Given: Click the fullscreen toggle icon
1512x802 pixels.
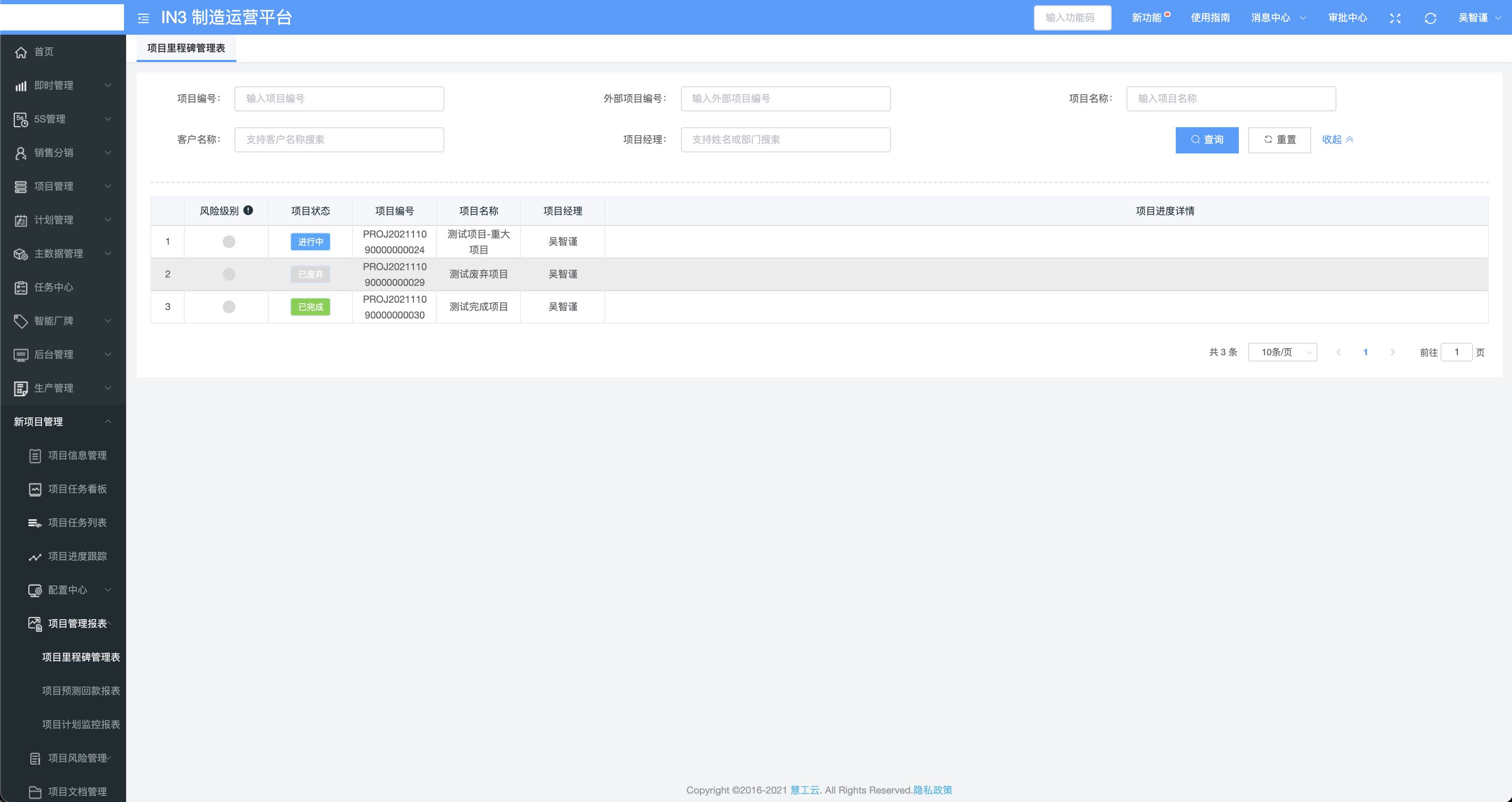Looking at the screenshot, I should (x=1395, y=18).
